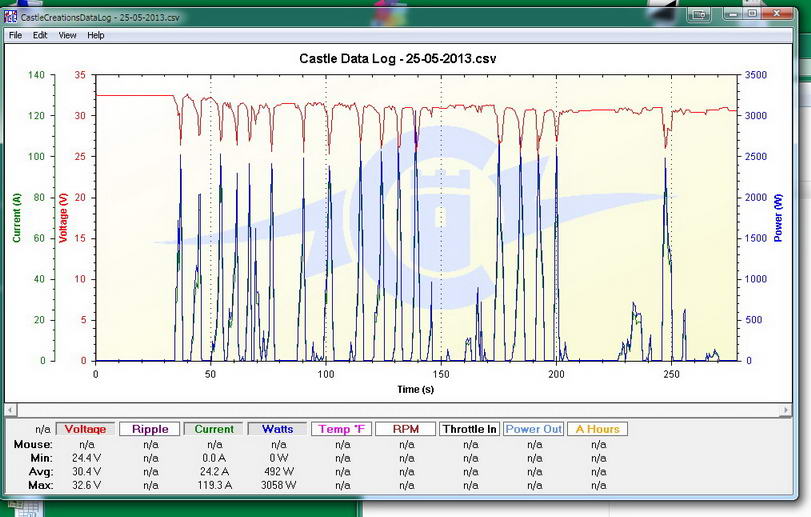Click the min voltage value '24.4 V'

click(86, 458)
